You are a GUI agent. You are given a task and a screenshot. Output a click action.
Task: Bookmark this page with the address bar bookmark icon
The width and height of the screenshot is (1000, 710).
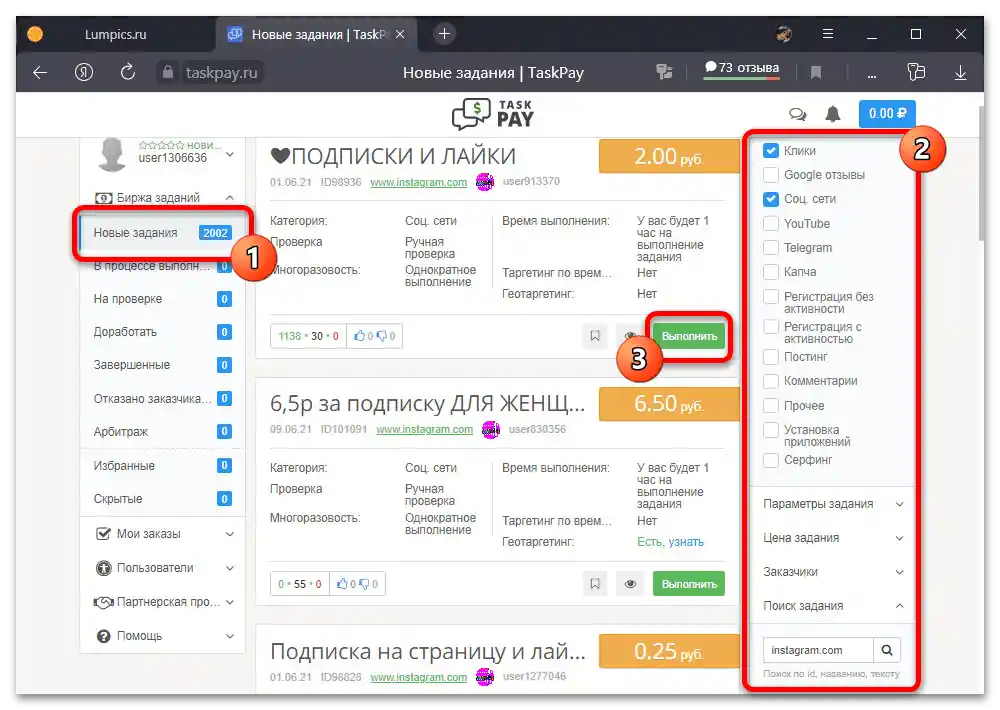[816, 73]
